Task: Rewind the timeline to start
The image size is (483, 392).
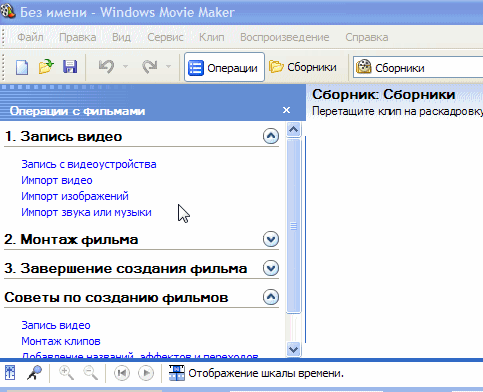Action: pos(122,373)
